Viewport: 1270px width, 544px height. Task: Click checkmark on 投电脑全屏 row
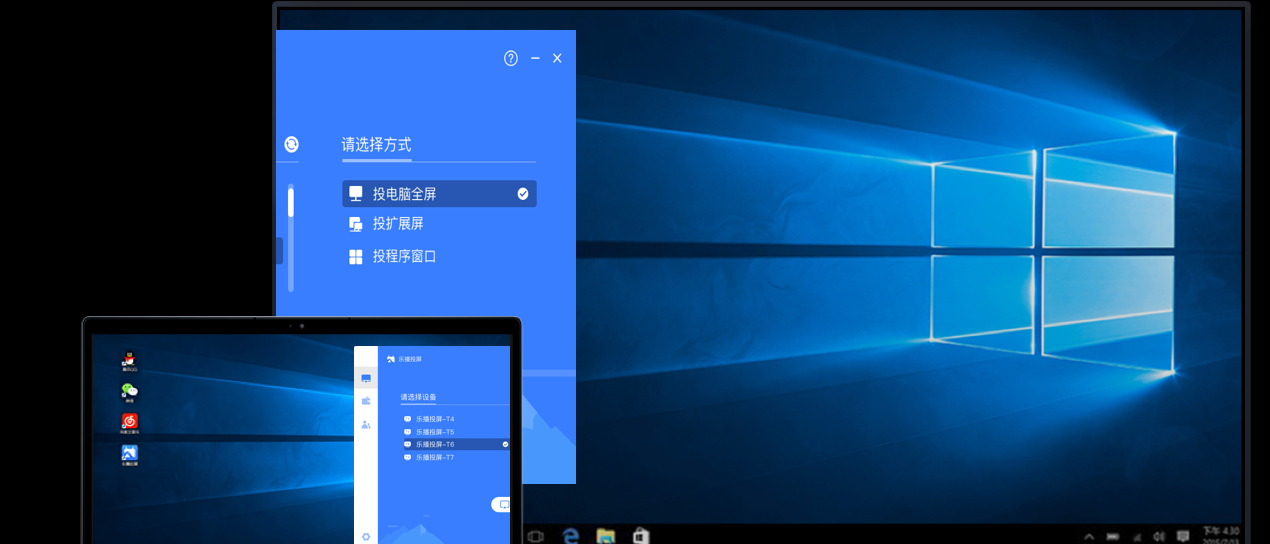point(523,194)
